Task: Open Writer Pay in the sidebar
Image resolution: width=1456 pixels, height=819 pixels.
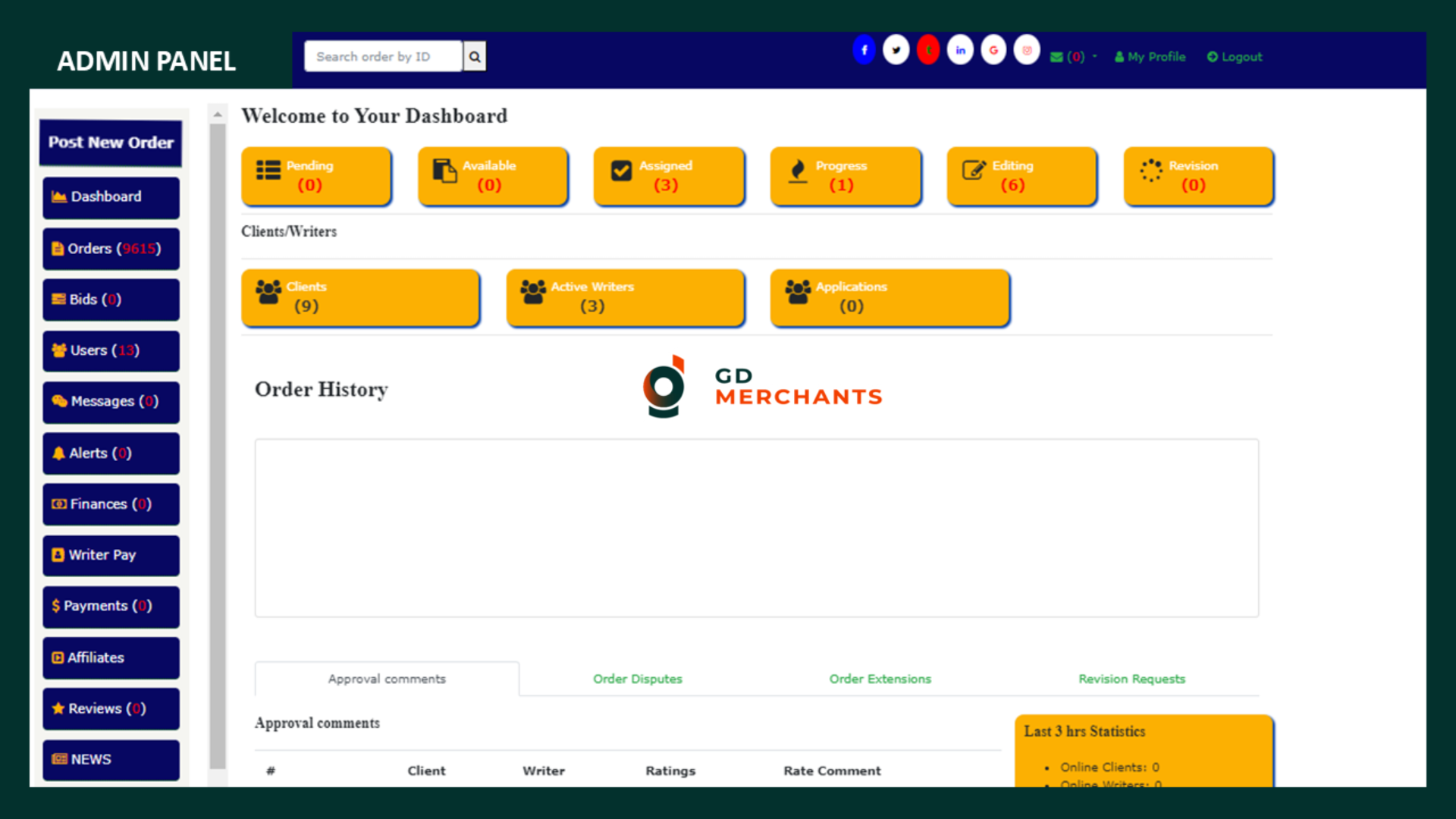Action: point(111,555)
